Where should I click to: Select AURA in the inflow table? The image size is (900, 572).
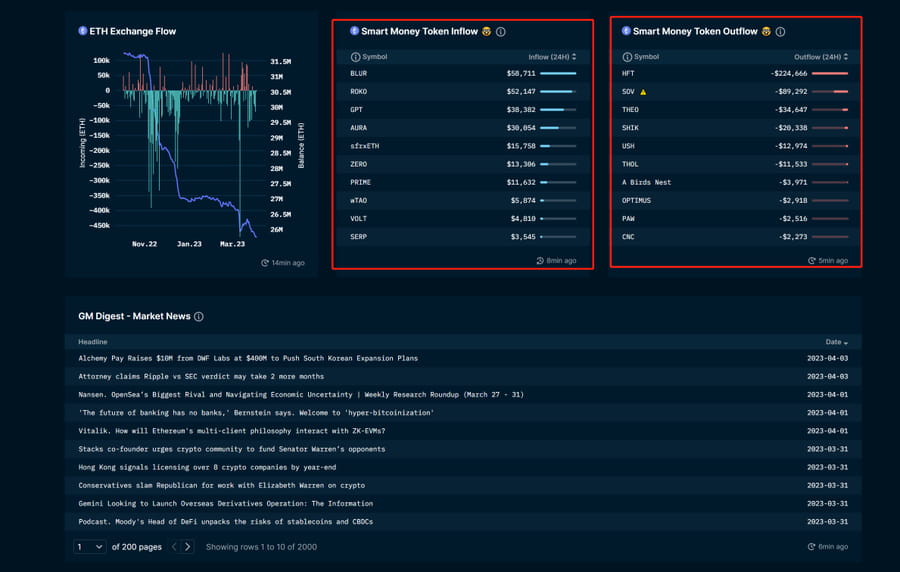pyautogui.click(x=358, y=128)
